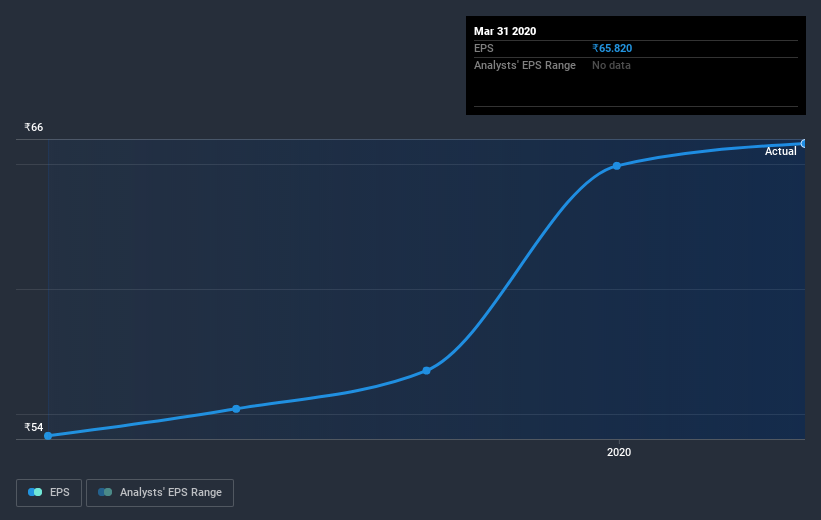821x520 pixels.
Task: Click the Mar 31 2020 tooltip date heading
Action: (x=505, y=31)
